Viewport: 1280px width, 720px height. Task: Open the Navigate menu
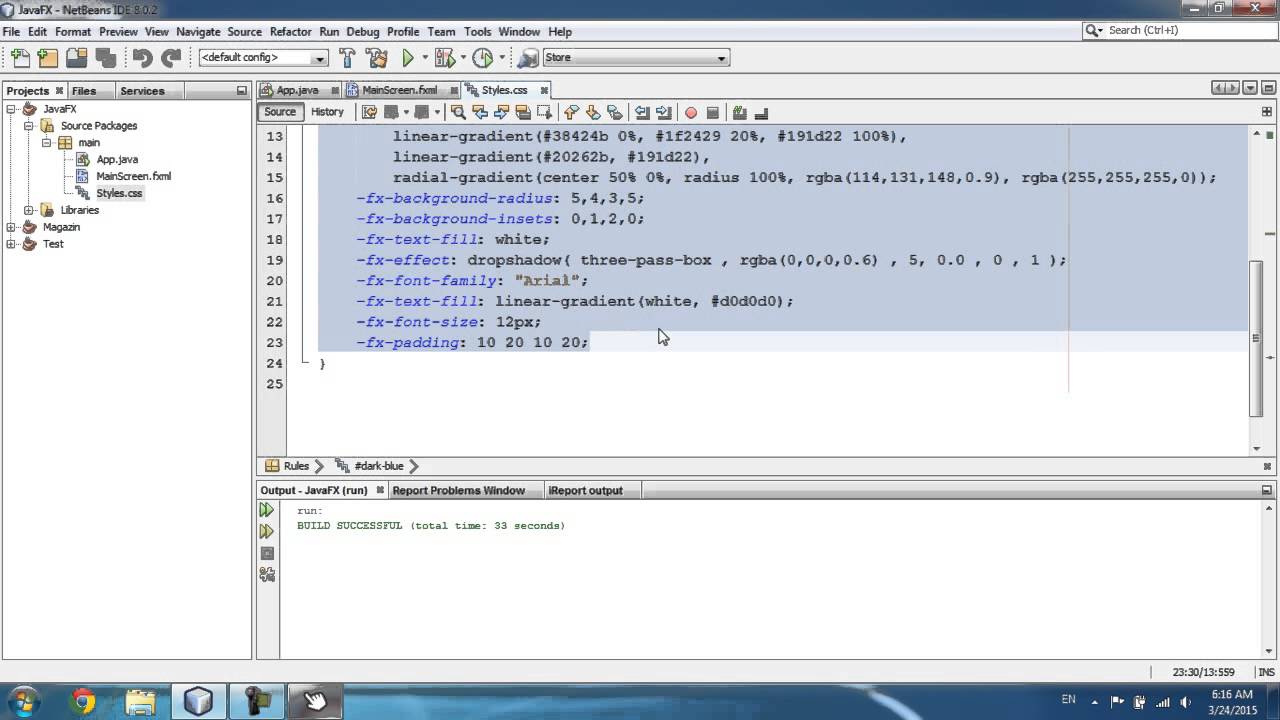point(198,31)
